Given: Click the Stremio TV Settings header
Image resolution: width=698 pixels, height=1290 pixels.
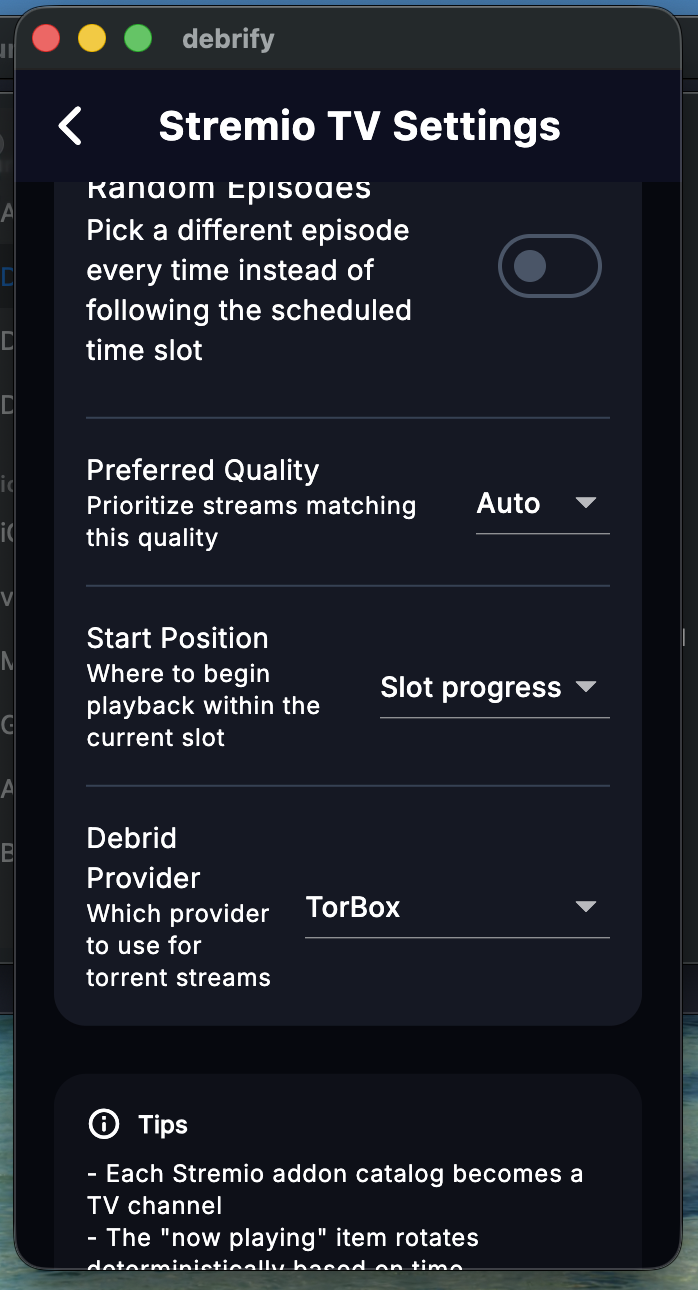Looking at the screenshot, I should (x=359, y=126).
